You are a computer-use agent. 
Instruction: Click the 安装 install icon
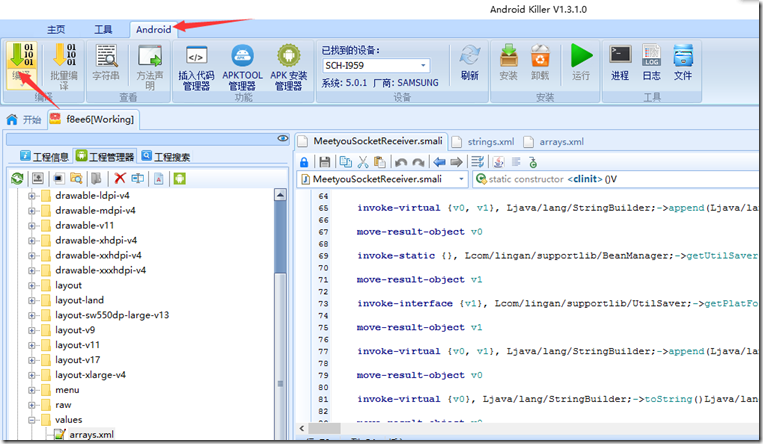click(x=509, y=62)
